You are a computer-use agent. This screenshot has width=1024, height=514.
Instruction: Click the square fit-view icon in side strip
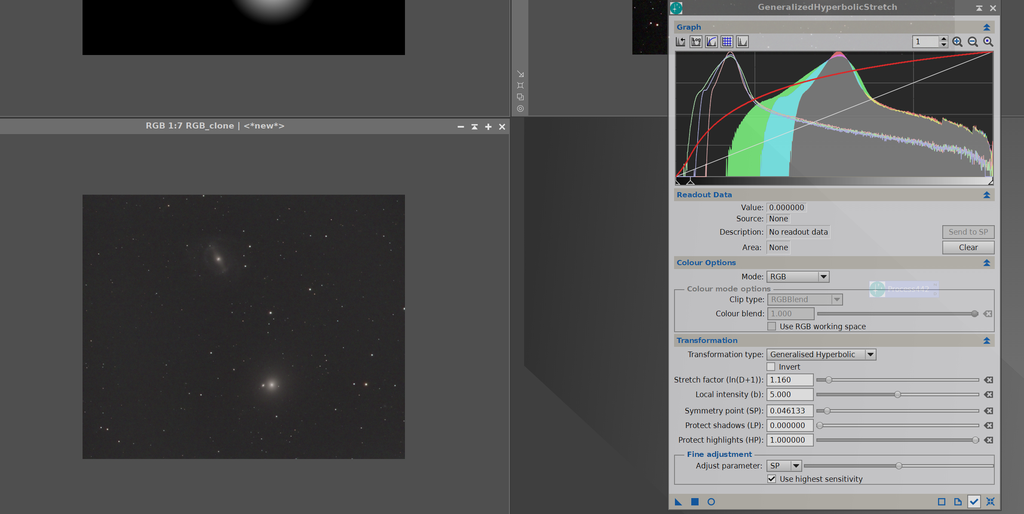(x=520, y=86)
